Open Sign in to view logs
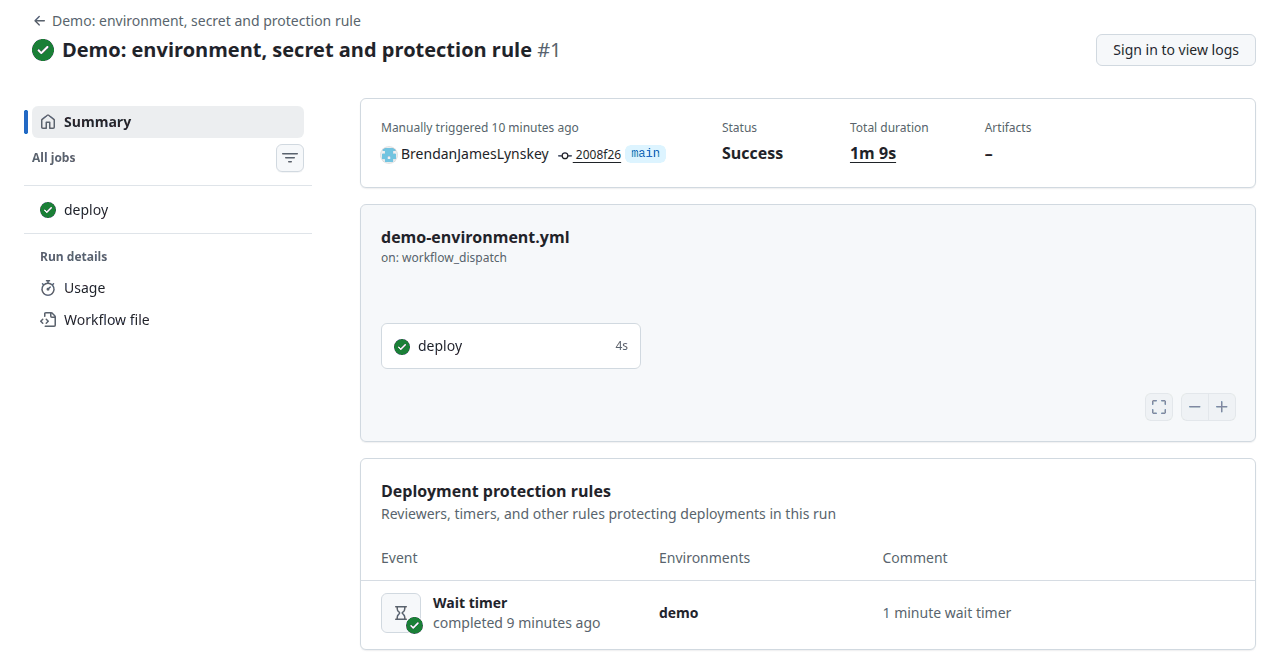The width and height of the screenshot is (1280, 660). click(1176, 50)
